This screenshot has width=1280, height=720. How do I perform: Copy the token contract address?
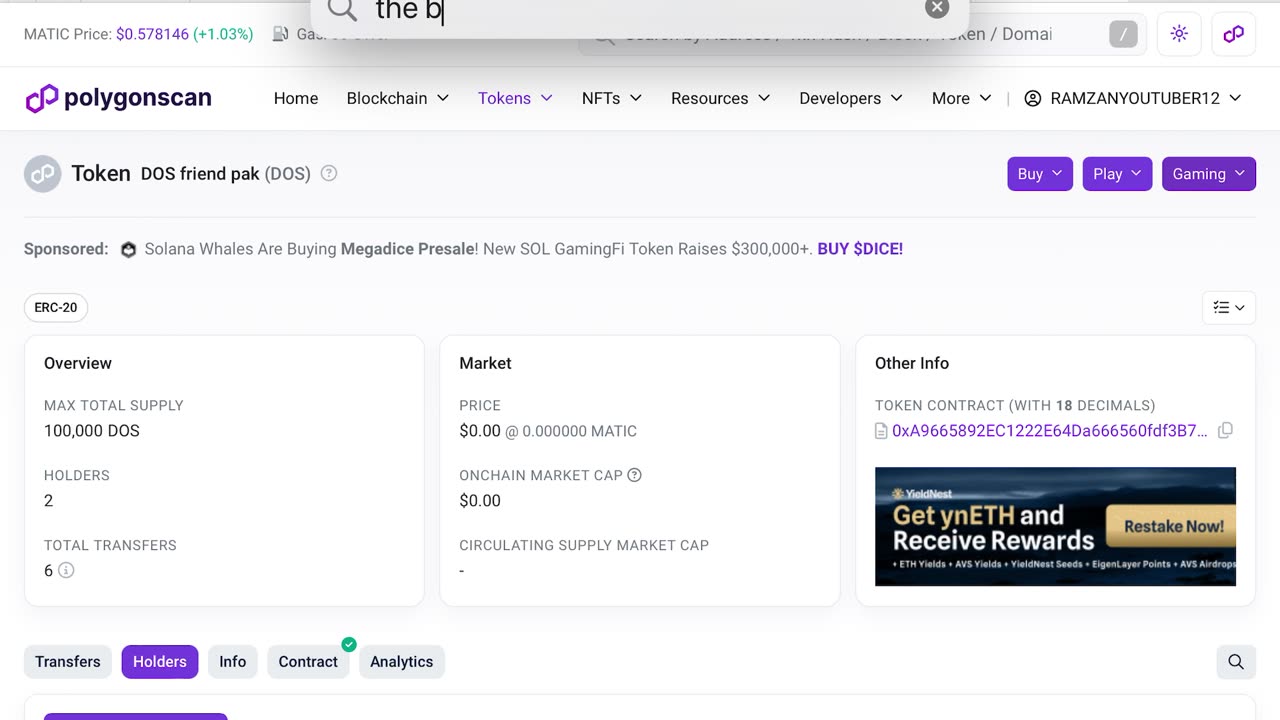[1225, 430]
